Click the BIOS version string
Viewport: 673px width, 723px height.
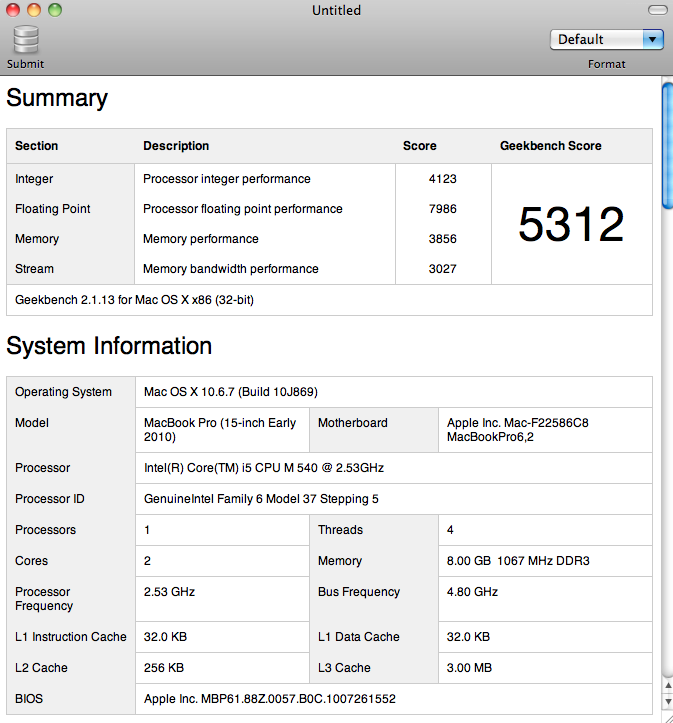270,699
